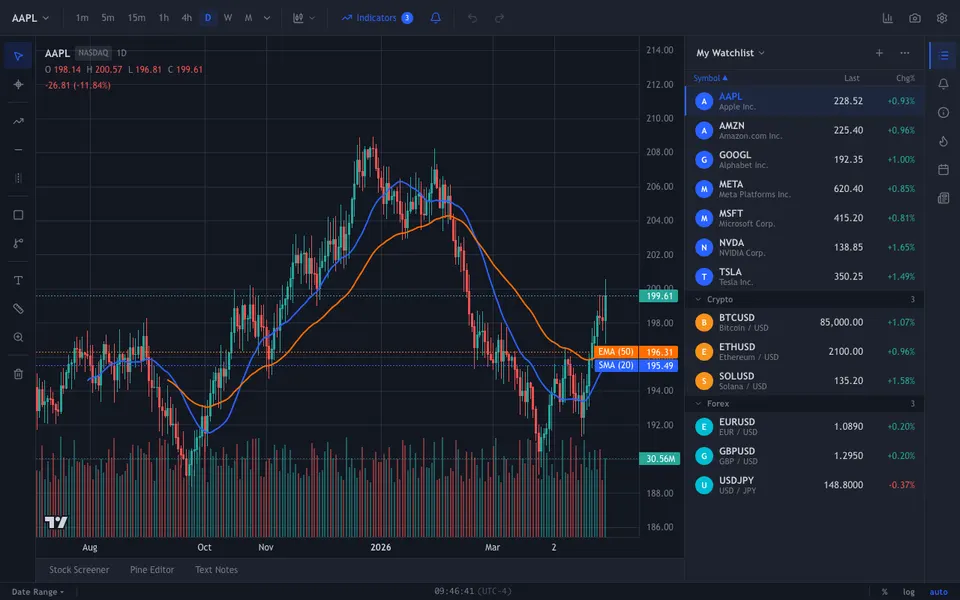Select the vertical dotted line tool
The width and height of the screenshot is (960, 600).
click(18, 178)
